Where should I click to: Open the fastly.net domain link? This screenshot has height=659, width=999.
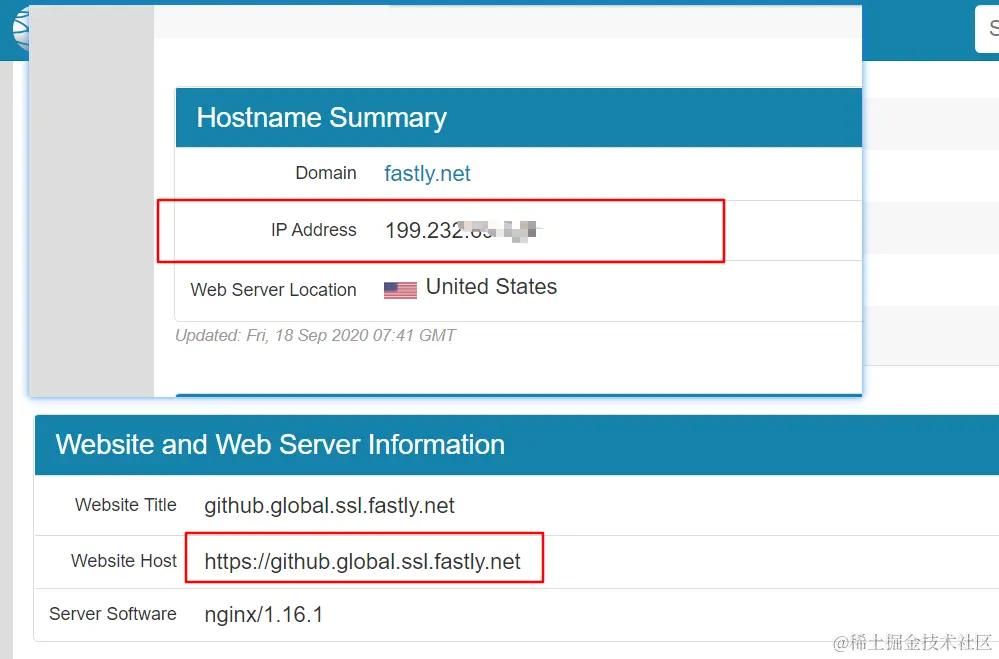427,173
